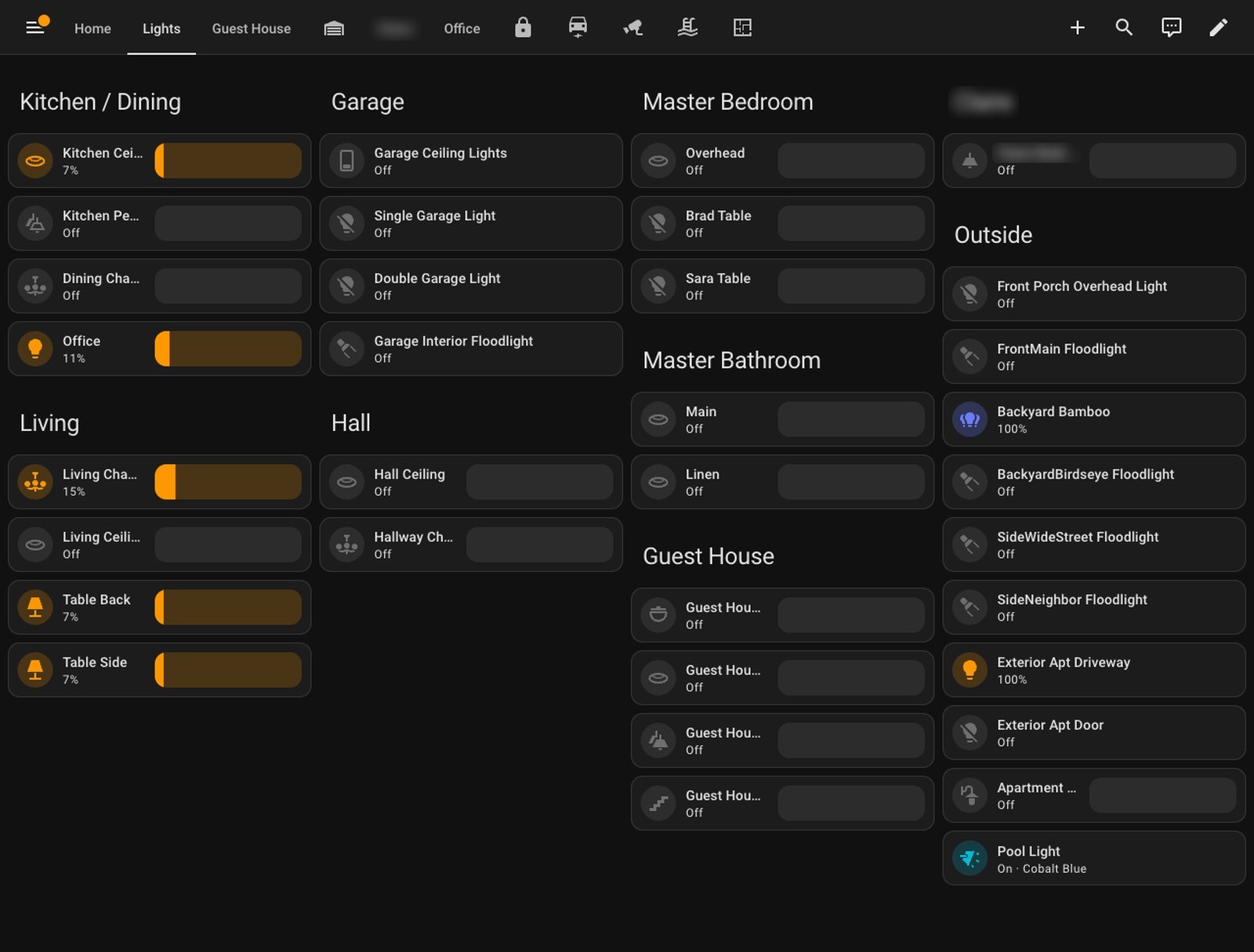
Task: Open the car view tab icon
Action: point(578,28)
